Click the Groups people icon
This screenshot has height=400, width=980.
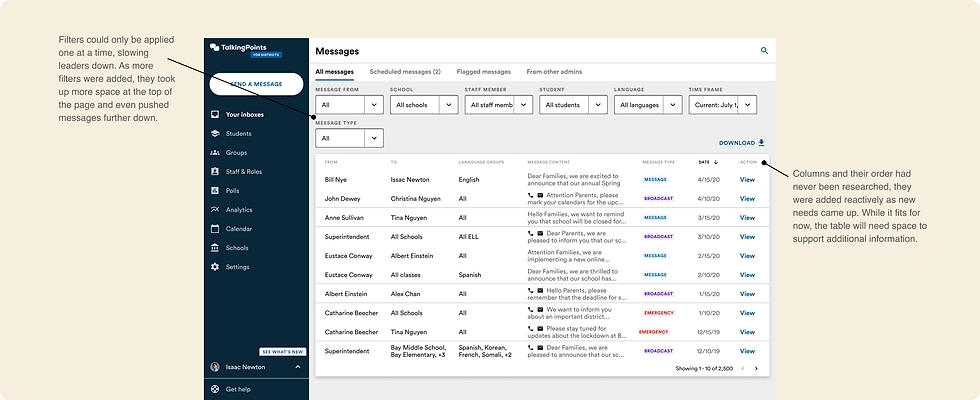pos(214,152)
